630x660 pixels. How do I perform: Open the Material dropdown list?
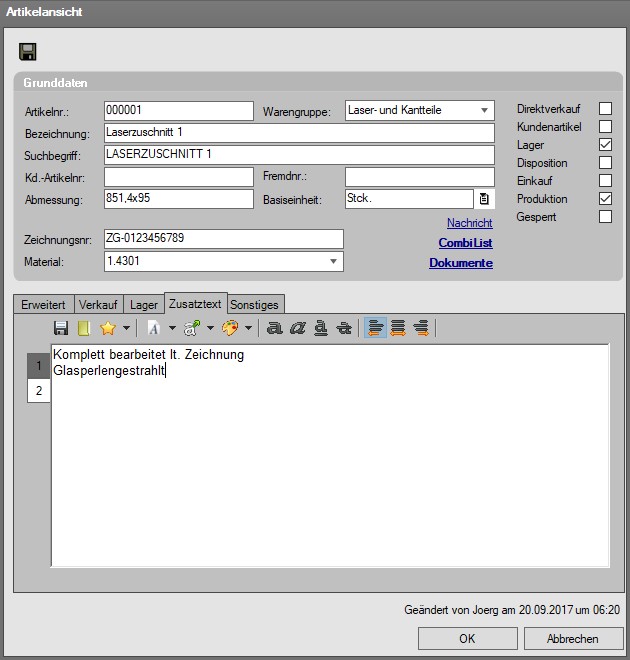333,262
